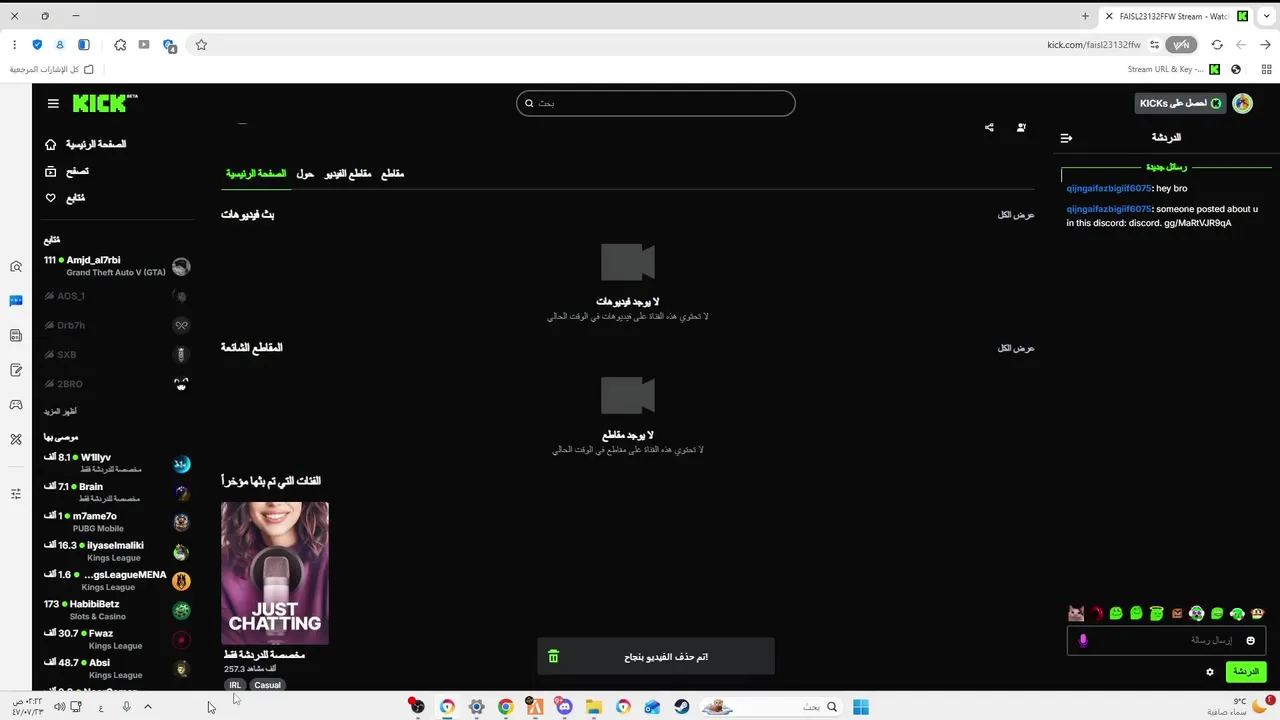1280x720 pixels.
Task: Open the browser extensions puzzle icon
Action: [x=120, y=45]
